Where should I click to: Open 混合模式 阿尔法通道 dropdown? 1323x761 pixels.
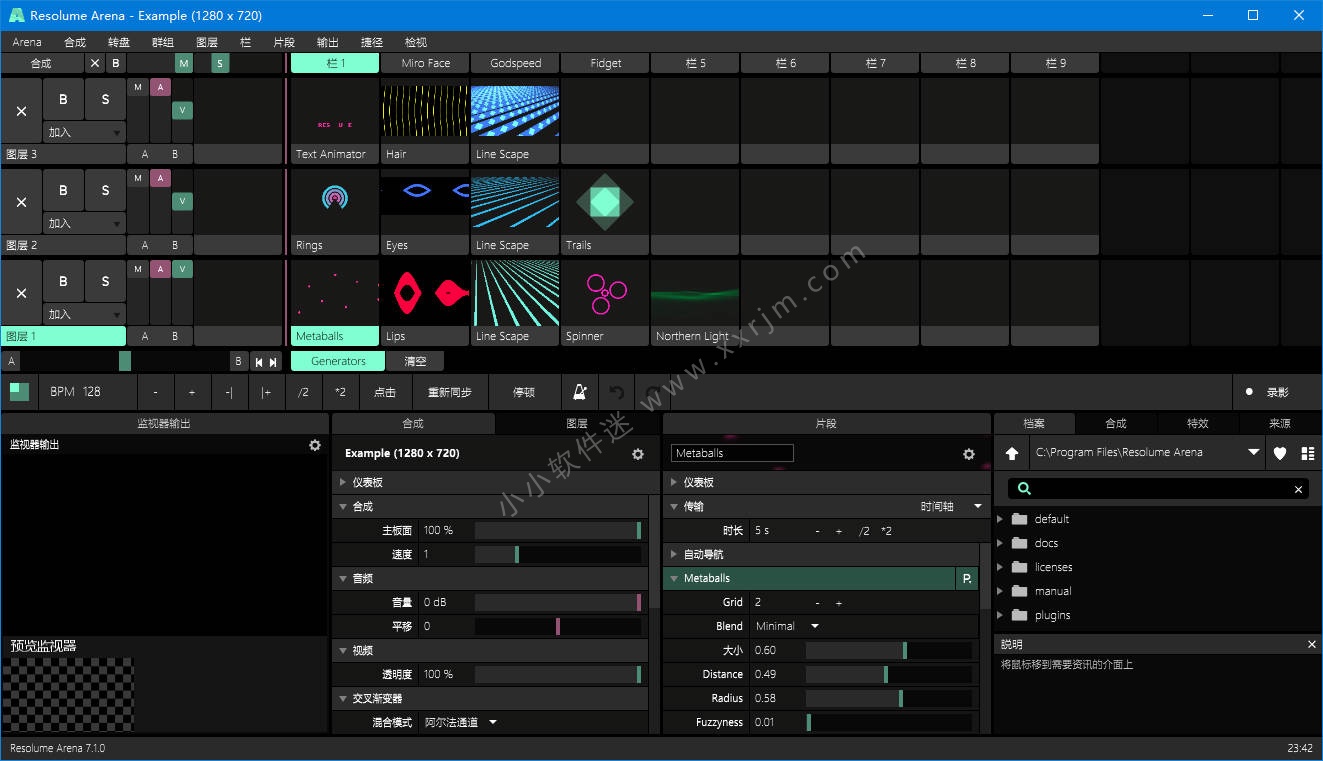[460, 722]
